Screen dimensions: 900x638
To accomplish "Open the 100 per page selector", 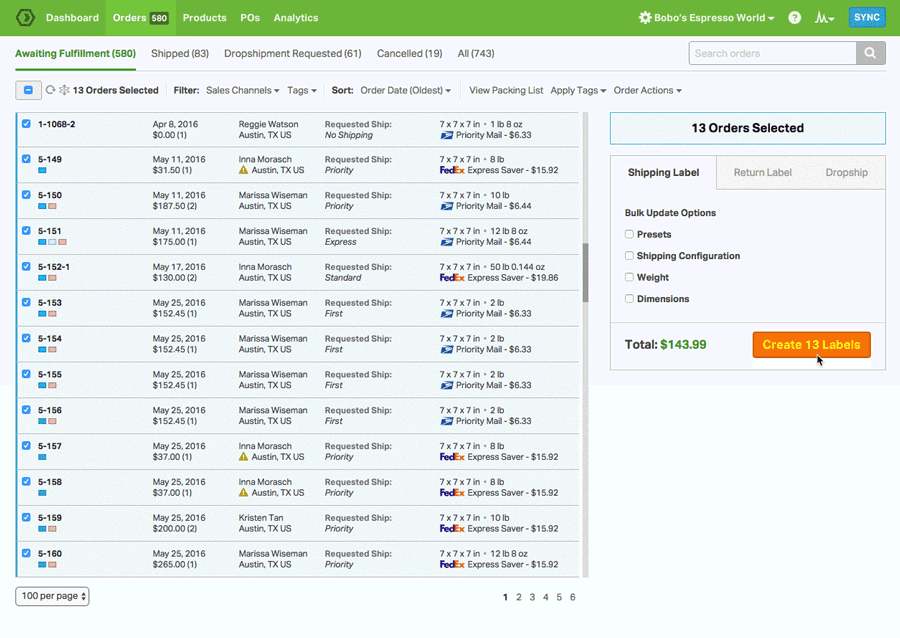I will pyautogui.click(x=52, y=595).
